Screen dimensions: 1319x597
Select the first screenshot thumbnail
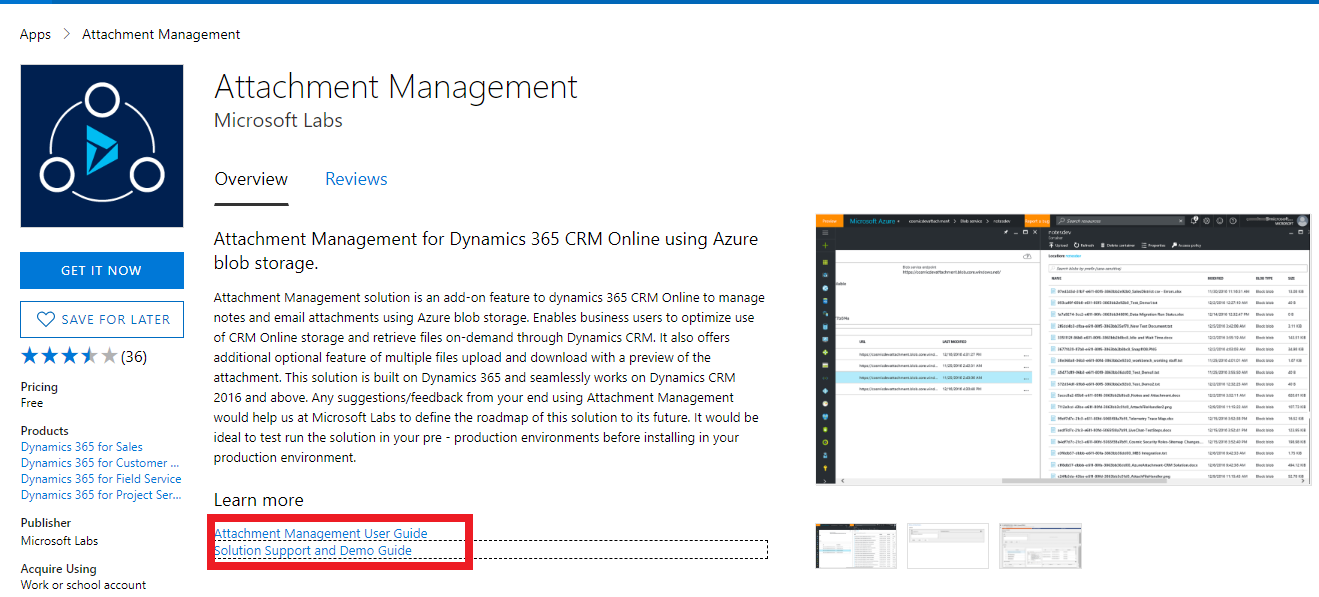click(x=856, y=546)
